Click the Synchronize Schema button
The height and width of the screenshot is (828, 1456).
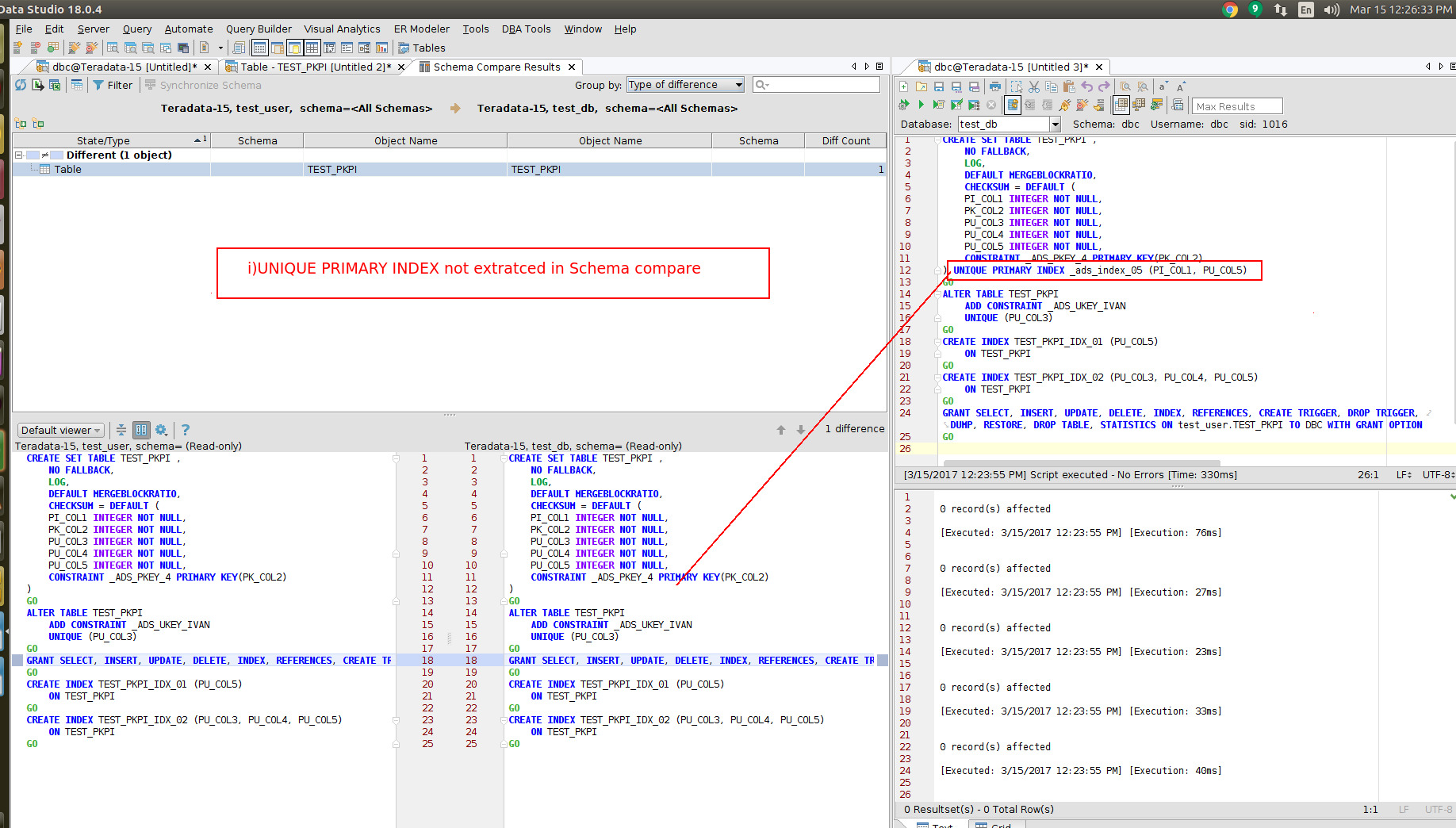203,85
